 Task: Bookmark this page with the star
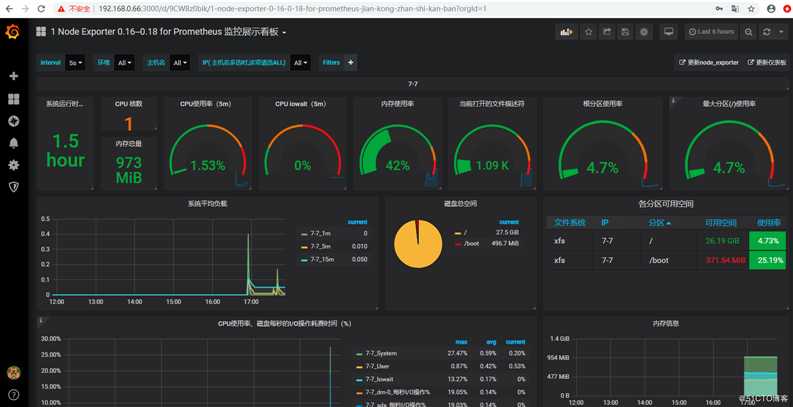pyautogui.click(x=752, y=9)
